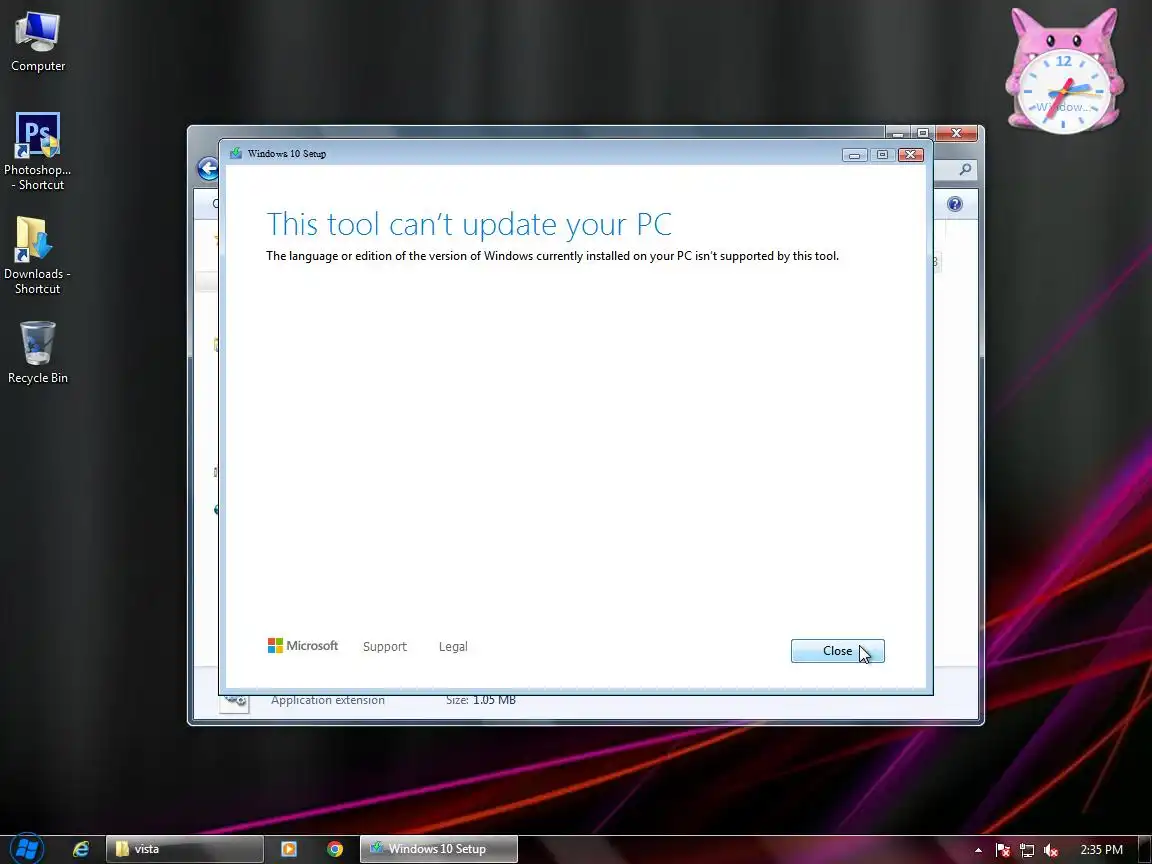Show hidden tray icons arrow
This screenshot has height=864, width=1152.
(978, 850)
